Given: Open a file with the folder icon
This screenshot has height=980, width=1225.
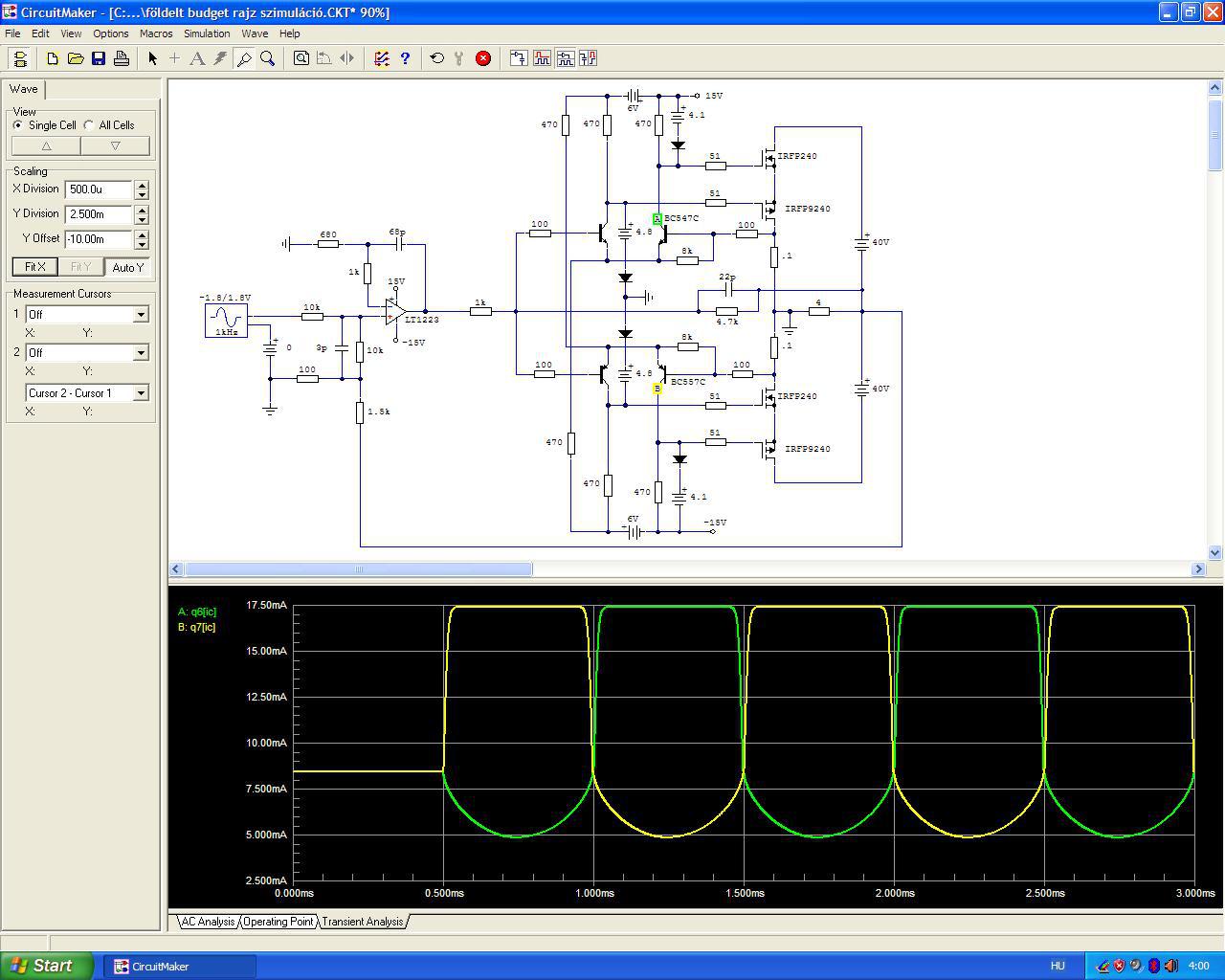Looking at the screenshot, I should pyautogui.click(x=76, y=58).
